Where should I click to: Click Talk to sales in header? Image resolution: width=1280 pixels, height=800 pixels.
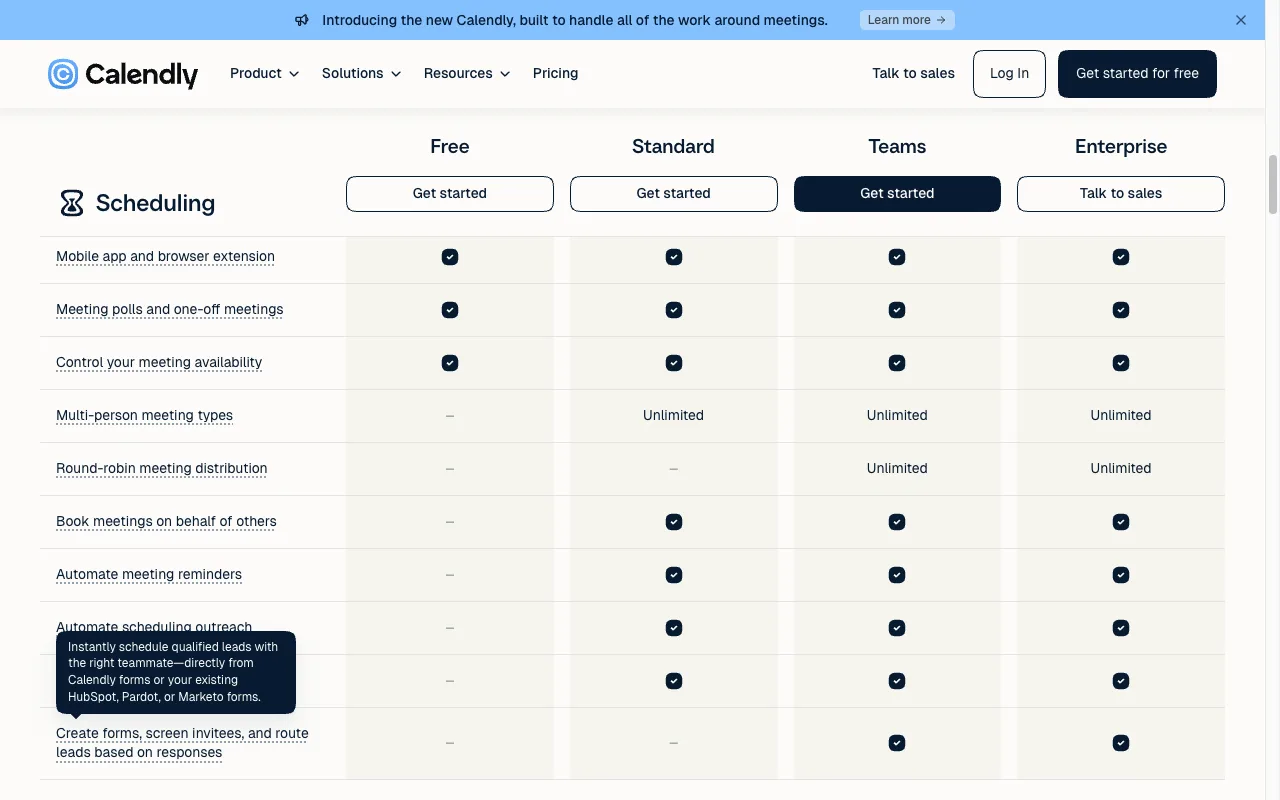913,73
